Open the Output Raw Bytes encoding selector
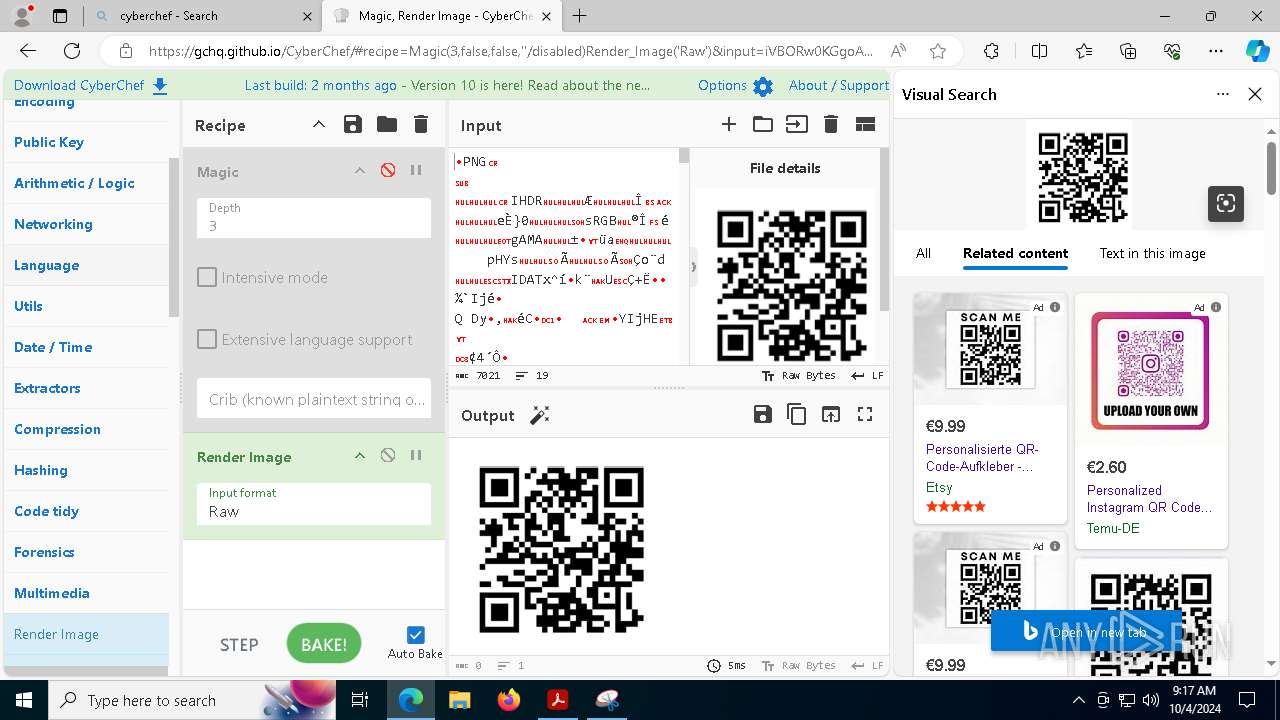The image size is (1280, 720). click(x=798, y=665)
